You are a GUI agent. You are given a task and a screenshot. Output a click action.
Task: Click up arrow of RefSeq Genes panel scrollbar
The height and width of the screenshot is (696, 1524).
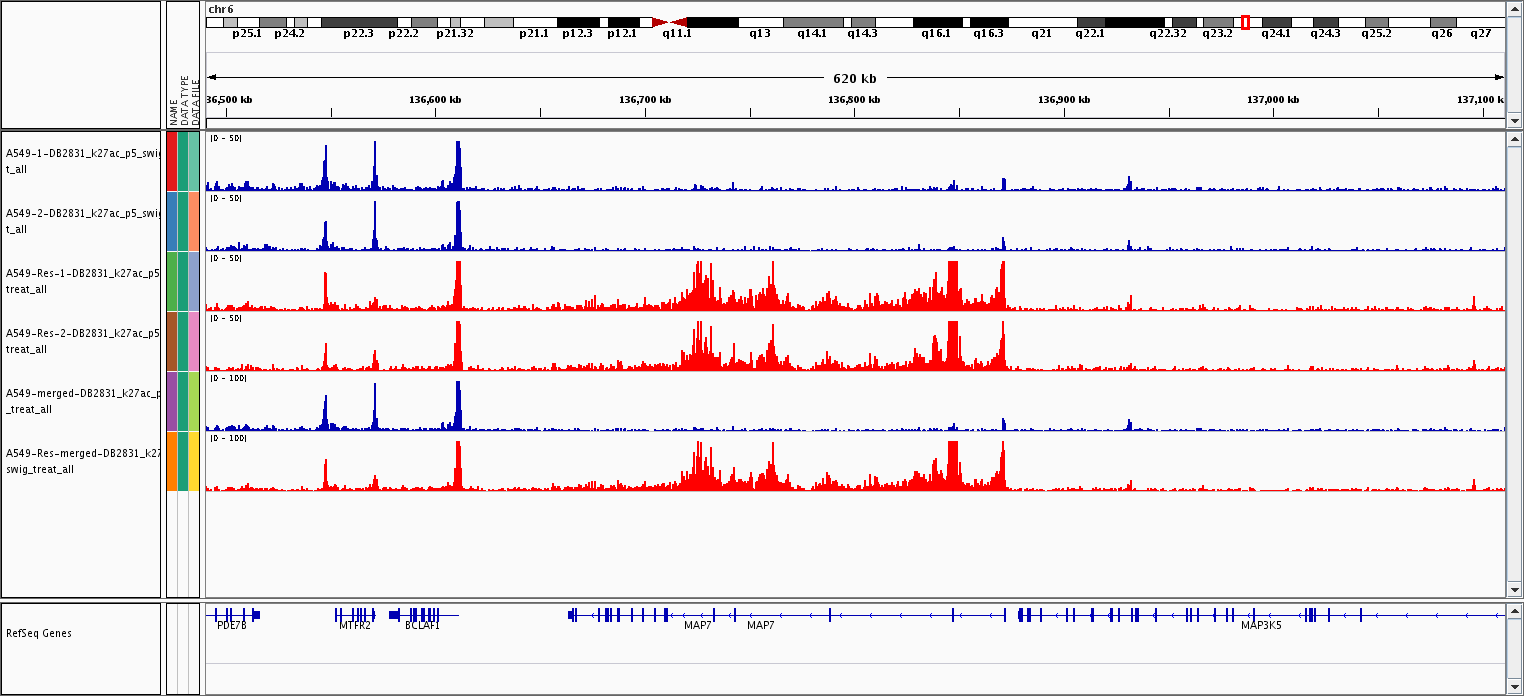[x=1514, y=611]
